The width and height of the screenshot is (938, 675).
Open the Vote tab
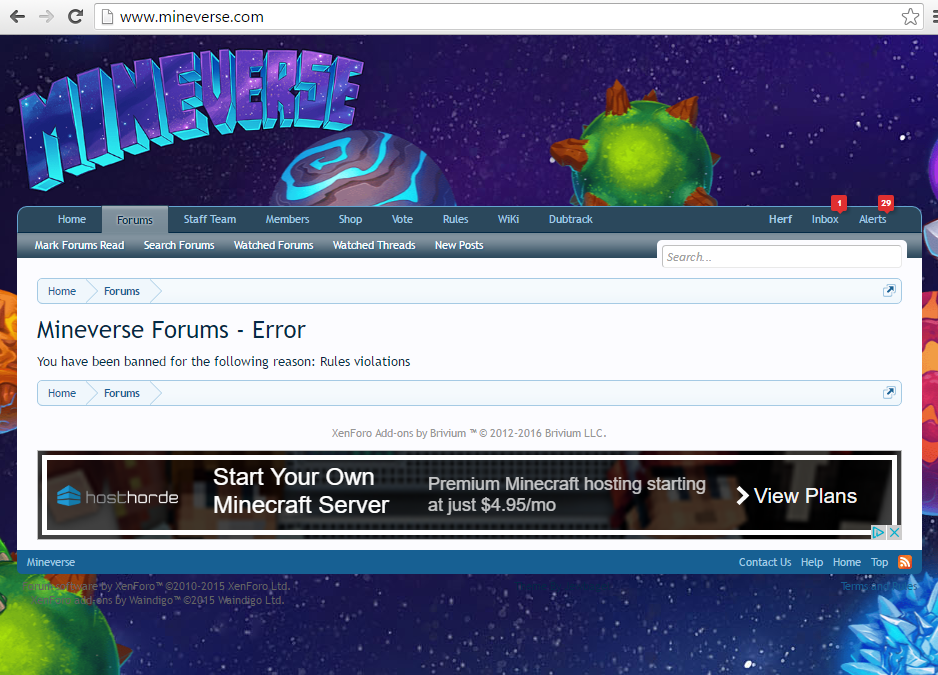402,220
